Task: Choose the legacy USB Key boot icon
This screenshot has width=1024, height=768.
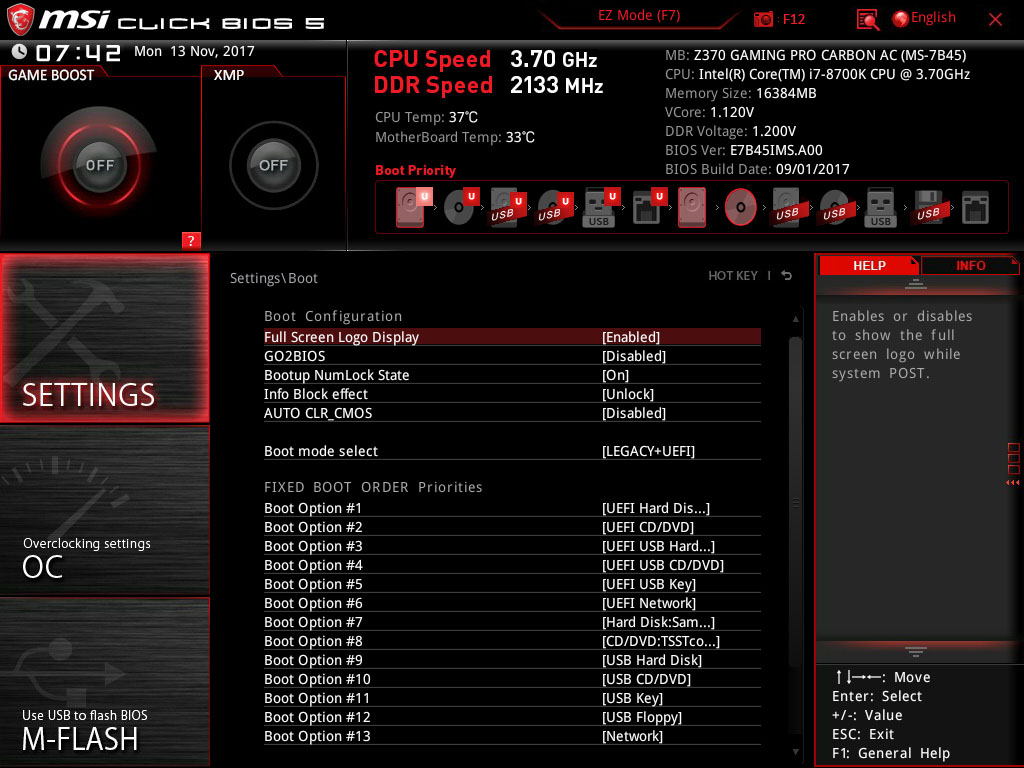Action: pos(880,207)
